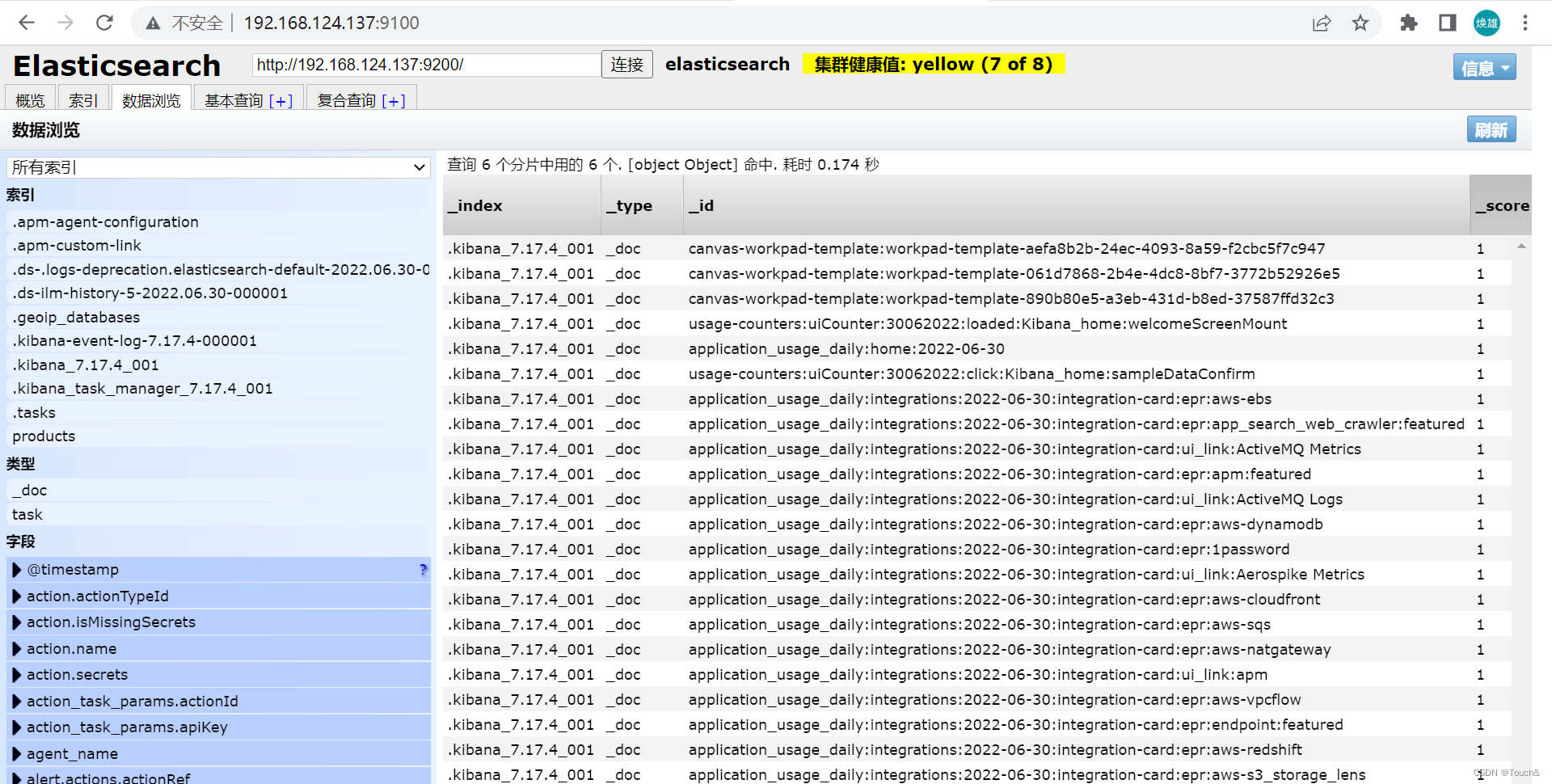This screenshot has height=784, width=1552.
Task: Click the not-secure warning icon
Action: click(x=154, y=23)
